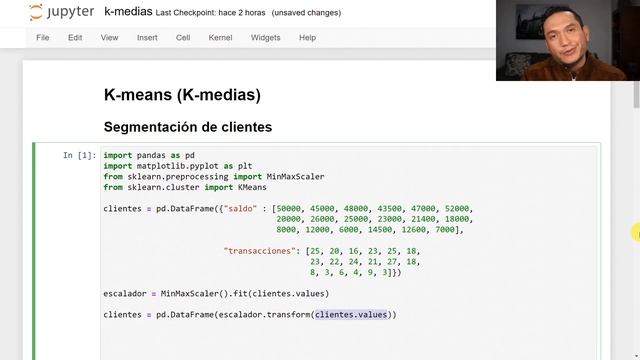Click the Segmentación de clientes heading

(x=188, y=127)
